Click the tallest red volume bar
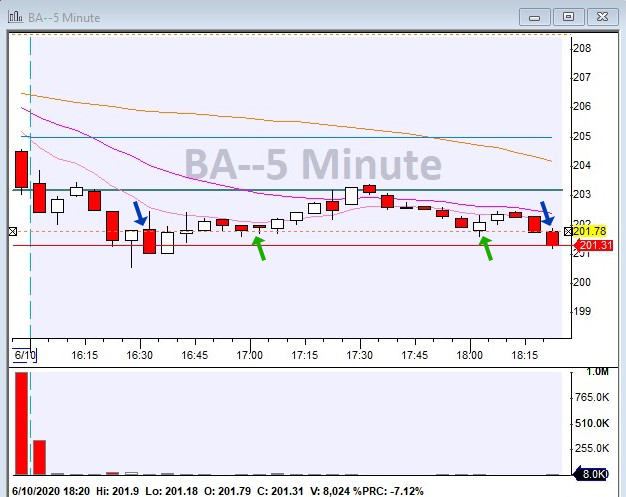The image size is (626, 497). tap(22, 424)
